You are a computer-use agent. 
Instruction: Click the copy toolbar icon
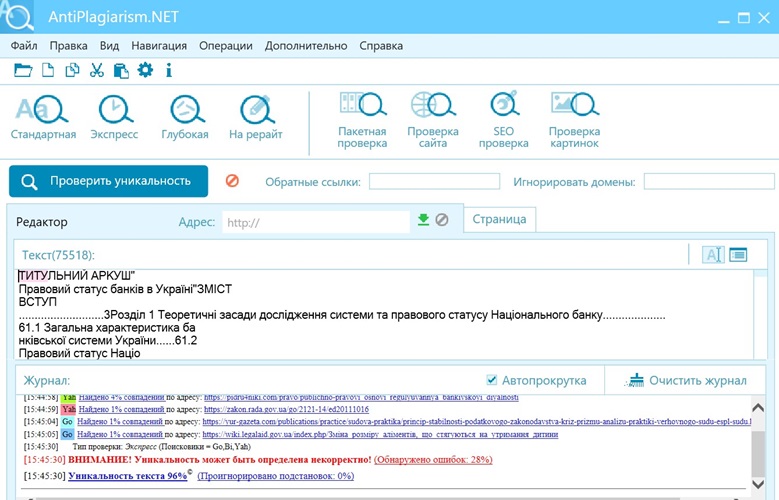[72, 70]
